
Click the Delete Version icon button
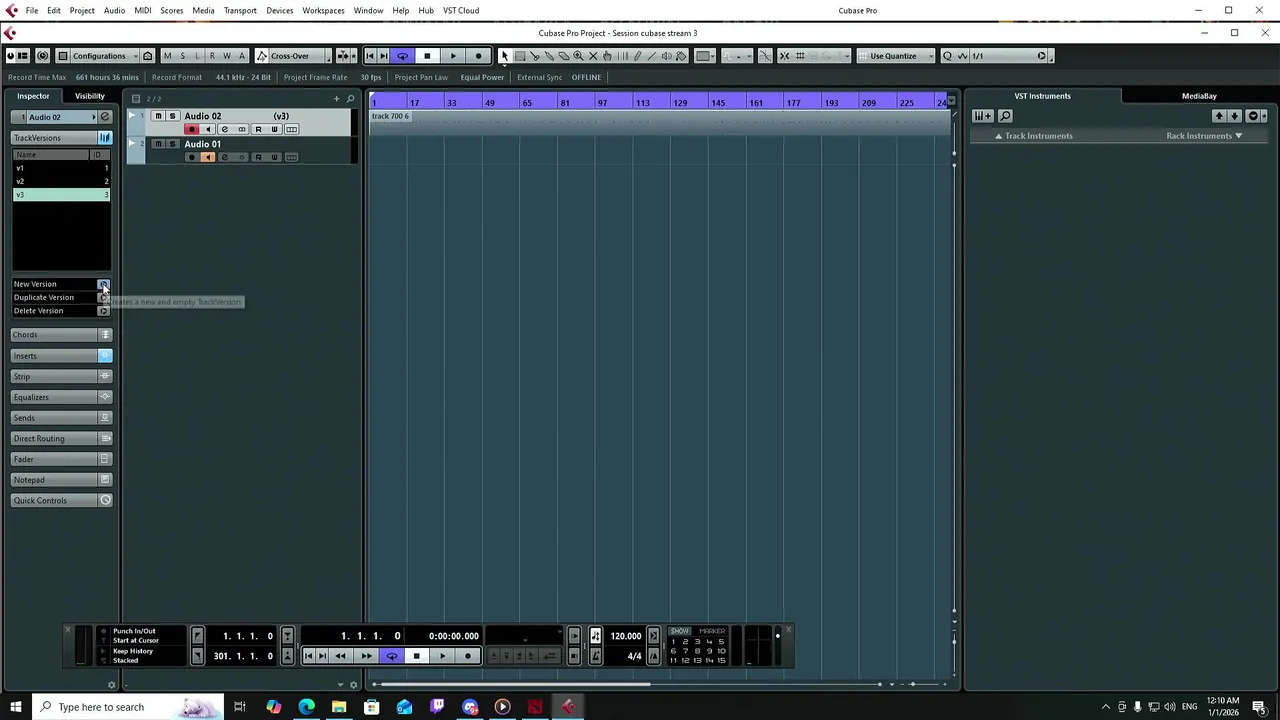(103, 311)
